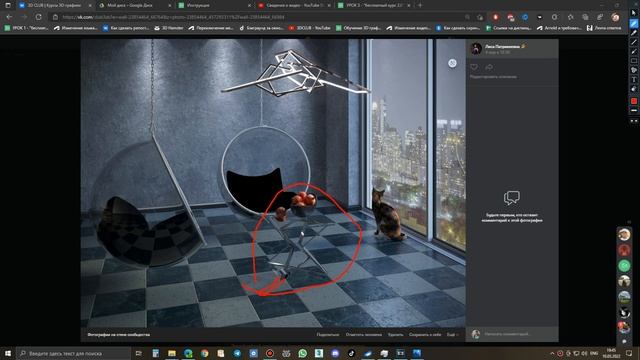640x360 pixels.
Task: Open Discord from the taskbar
Action: click(335, 353)
